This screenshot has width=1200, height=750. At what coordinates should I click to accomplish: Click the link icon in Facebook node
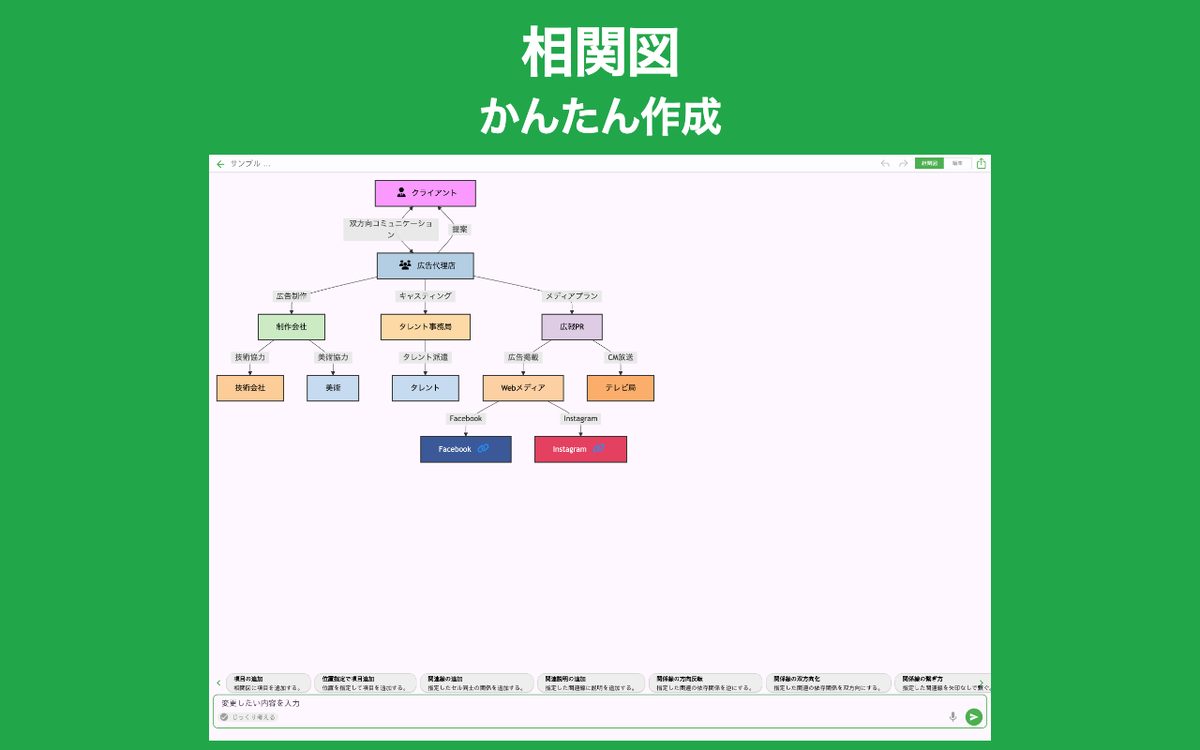tap(483, 449)
